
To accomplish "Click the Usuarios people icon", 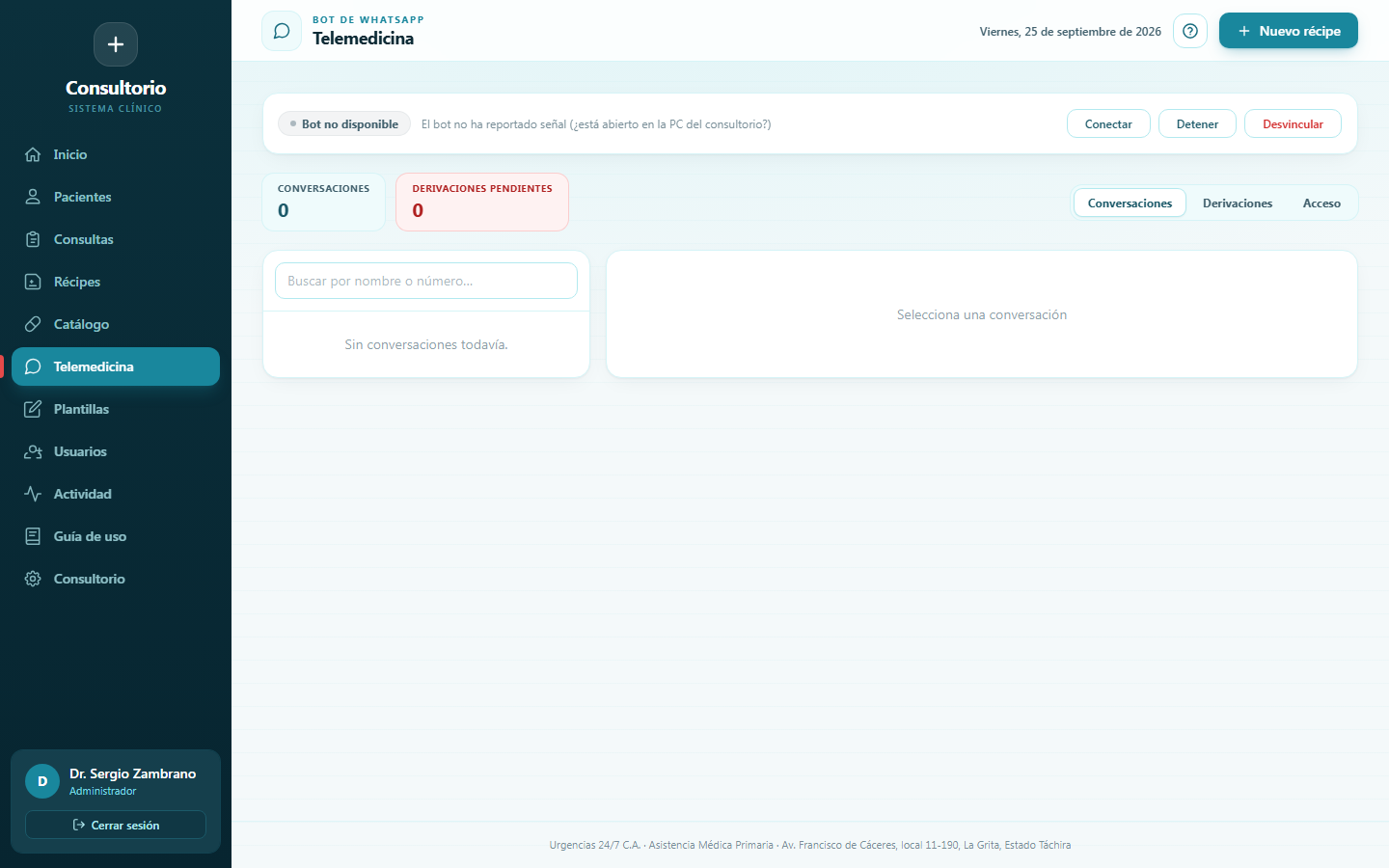I will tap(33, 451).
